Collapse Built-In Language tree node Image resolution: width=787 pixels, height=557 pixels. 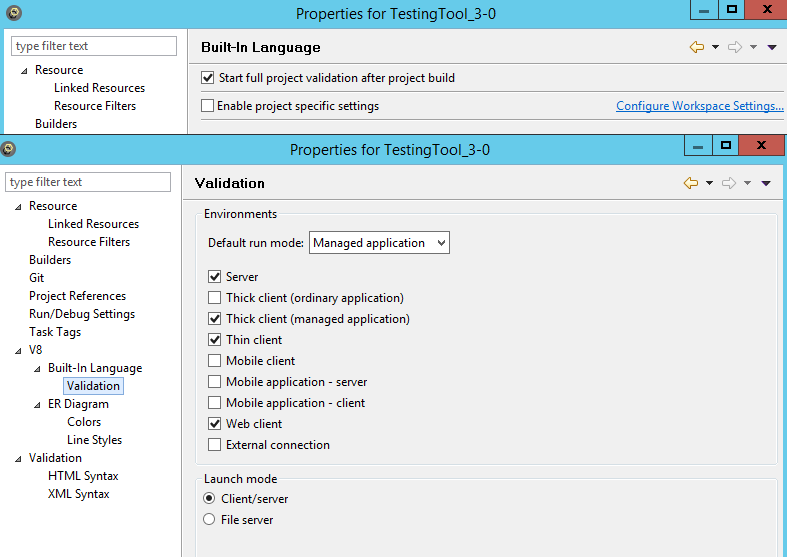(38, 369)
